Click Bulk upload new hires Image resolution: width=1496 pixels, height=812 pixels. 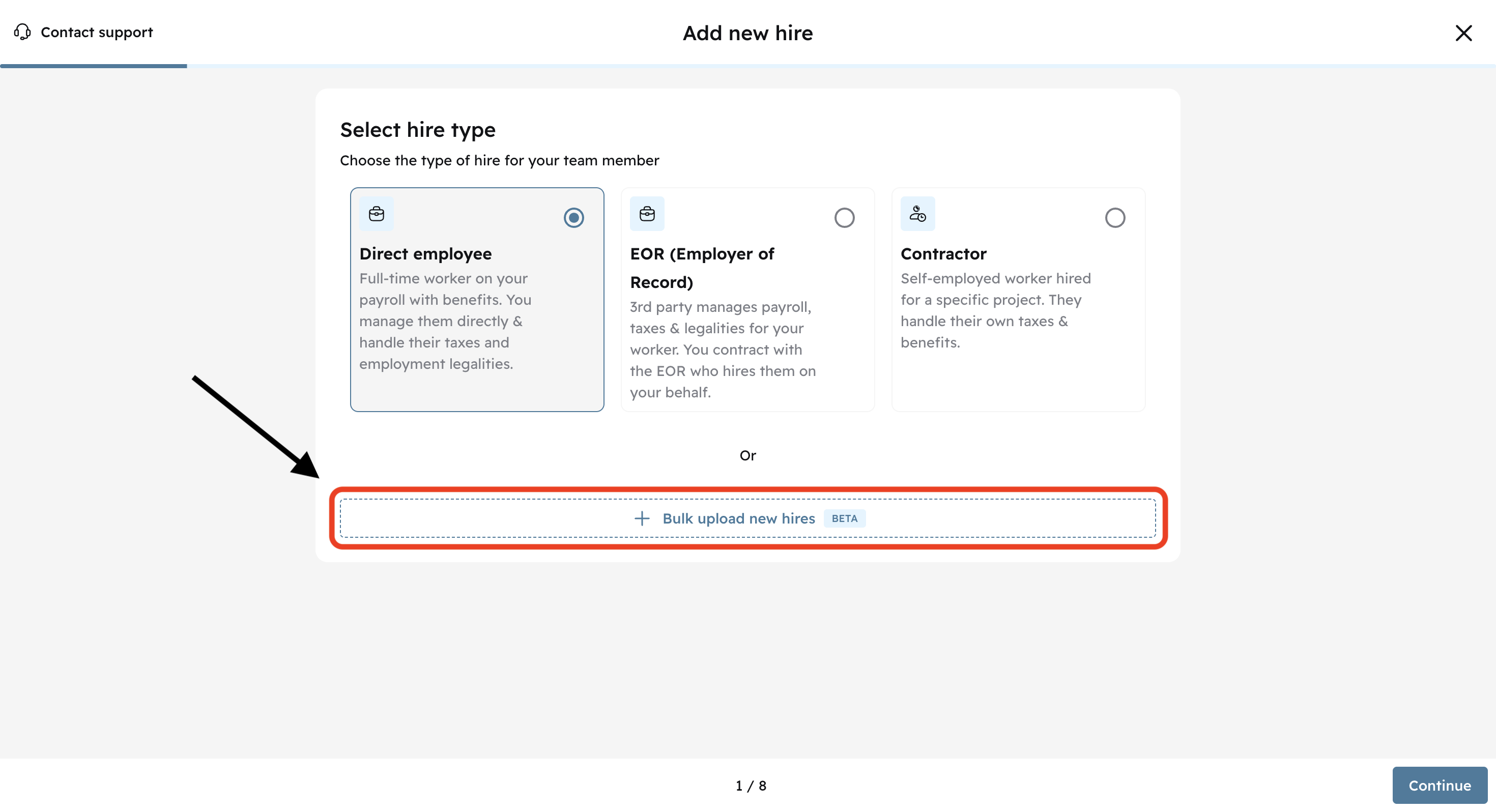739,518
